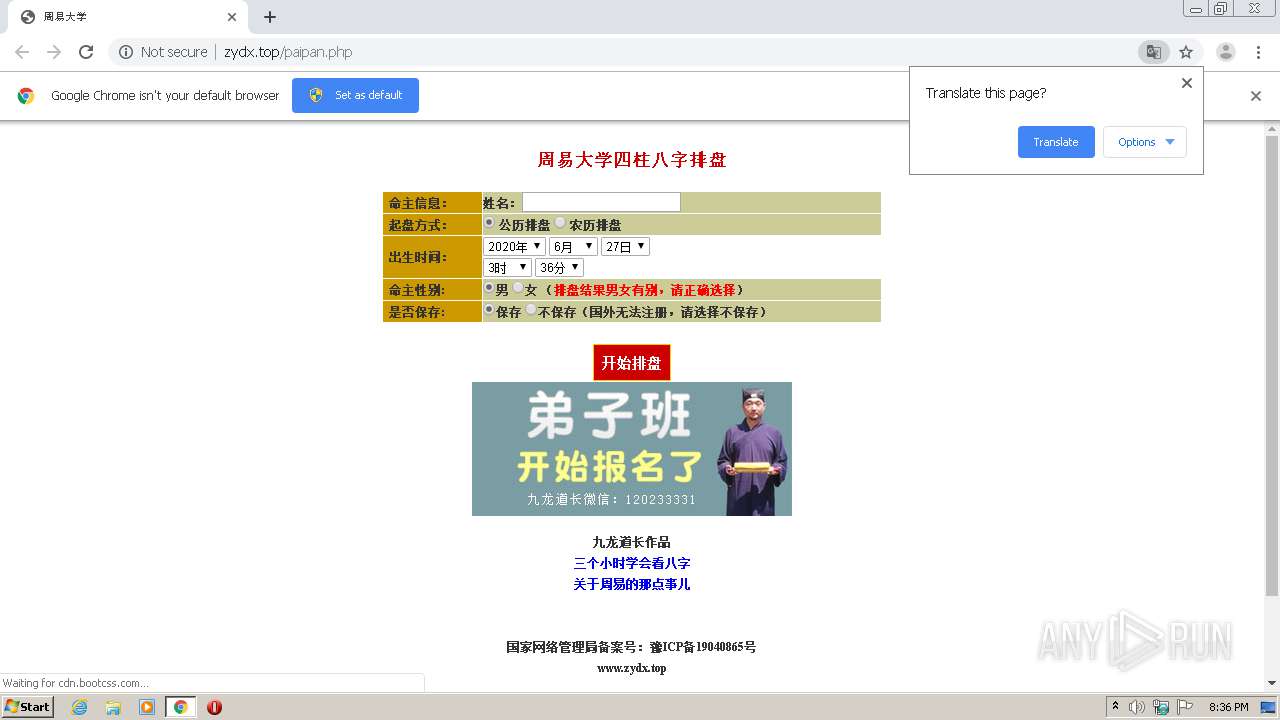Click the Set as default button
This screenshot has width=1280, height=720.
[355, 96]
